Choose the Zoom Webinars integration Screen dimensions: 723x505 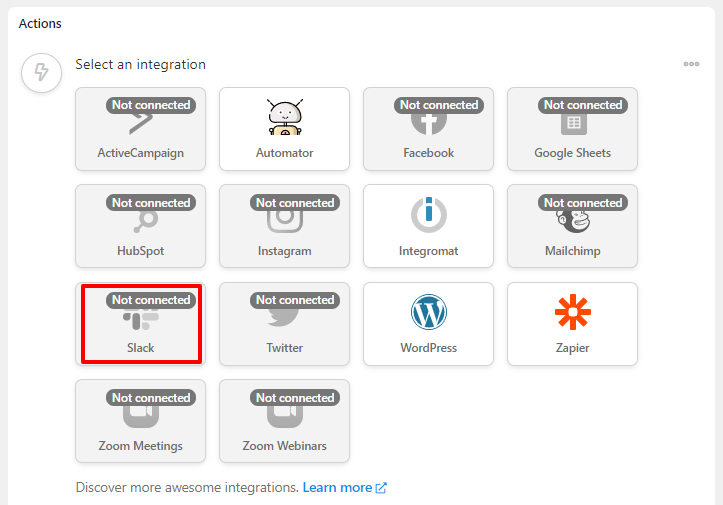[284, 421]
